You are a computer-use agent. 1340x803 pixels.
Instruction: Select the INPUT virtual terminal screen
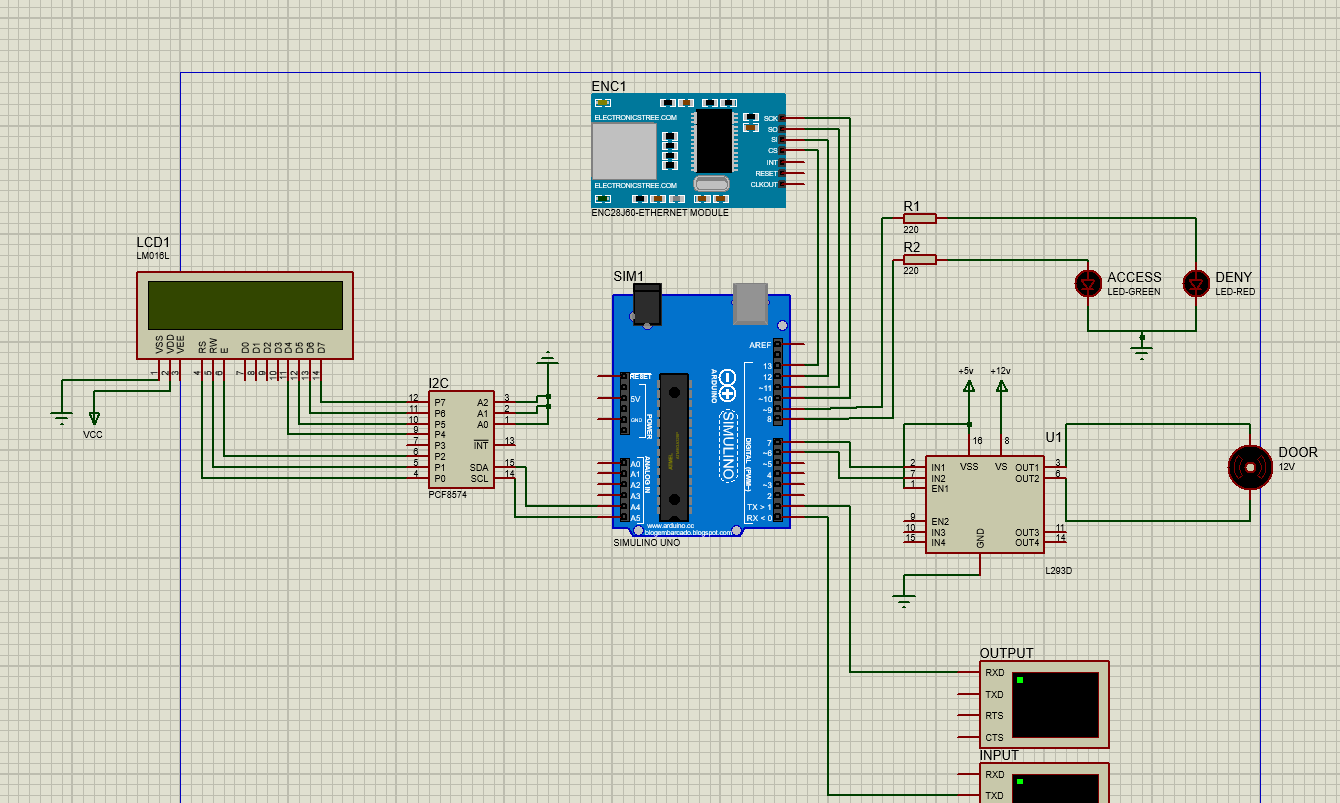[x=1055, y=787]
